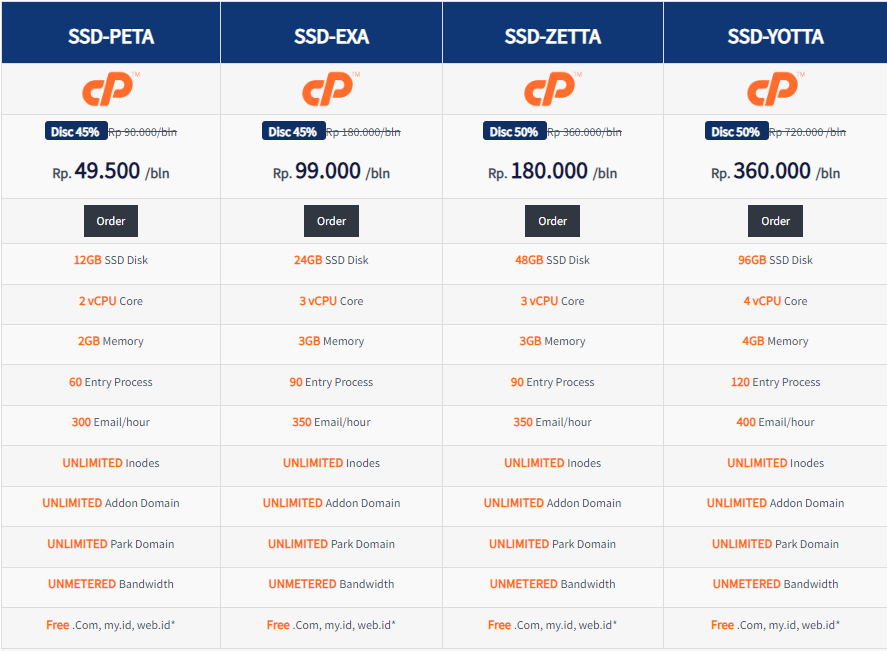Click UNMETERED Bandwidth under SSD-PETA
Screen dimensions: 887x651
110,584
